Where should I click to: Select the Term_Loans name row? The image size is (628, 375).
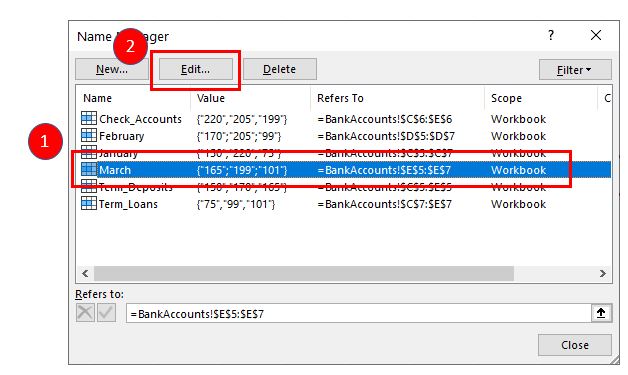346,204
